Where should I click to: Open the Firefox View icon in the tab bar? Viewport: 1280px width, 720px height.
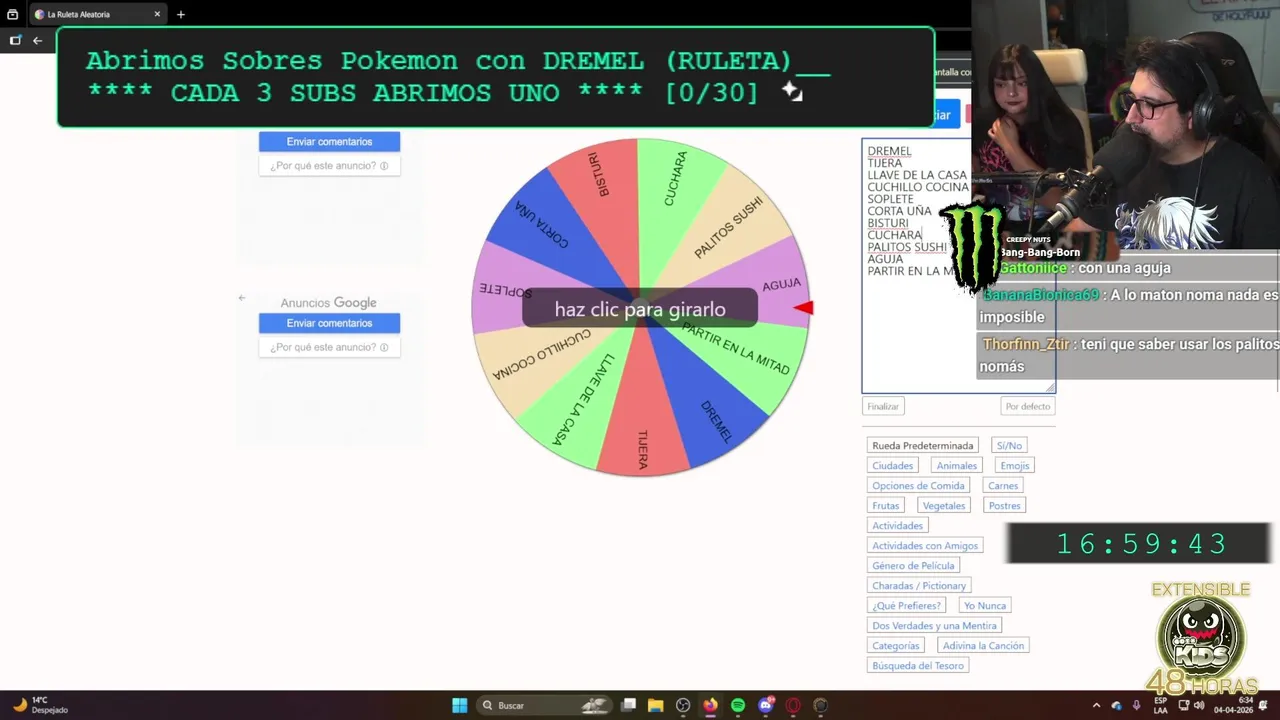click(13, 14)
